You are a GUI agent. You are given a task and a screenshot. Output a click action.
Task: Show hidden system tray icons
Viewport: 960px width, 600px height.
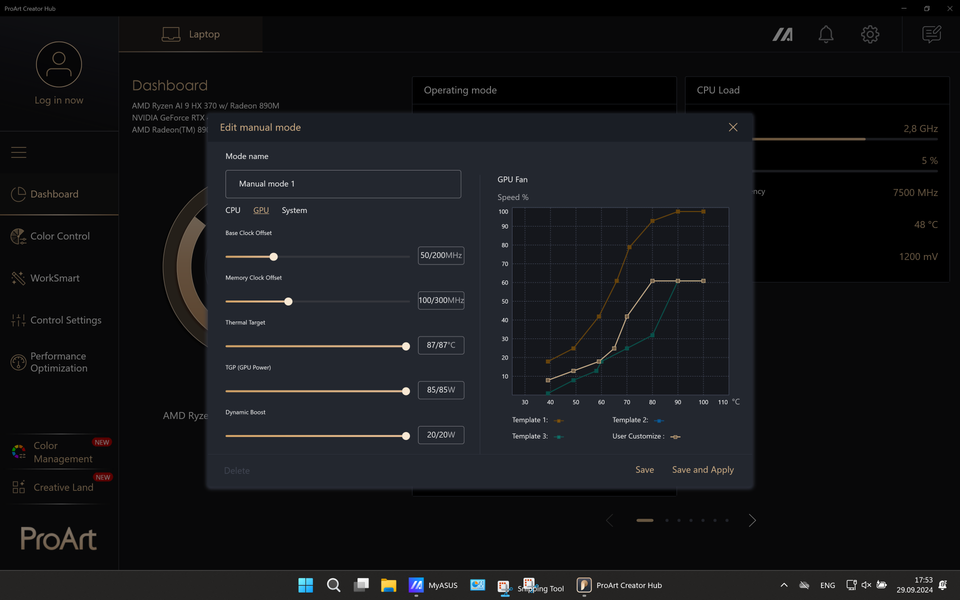784,585
